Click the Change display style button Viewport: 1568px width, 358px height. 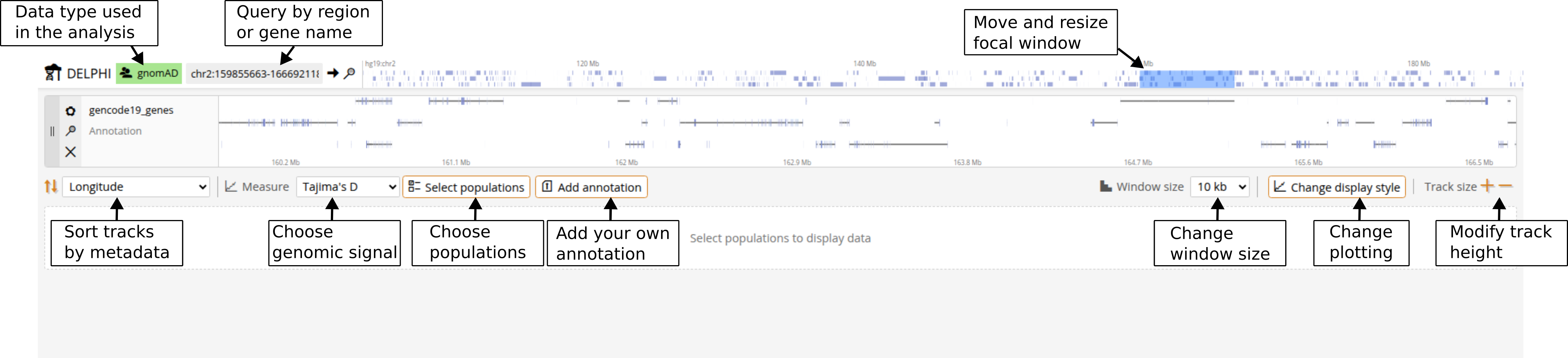point(1337,187)
